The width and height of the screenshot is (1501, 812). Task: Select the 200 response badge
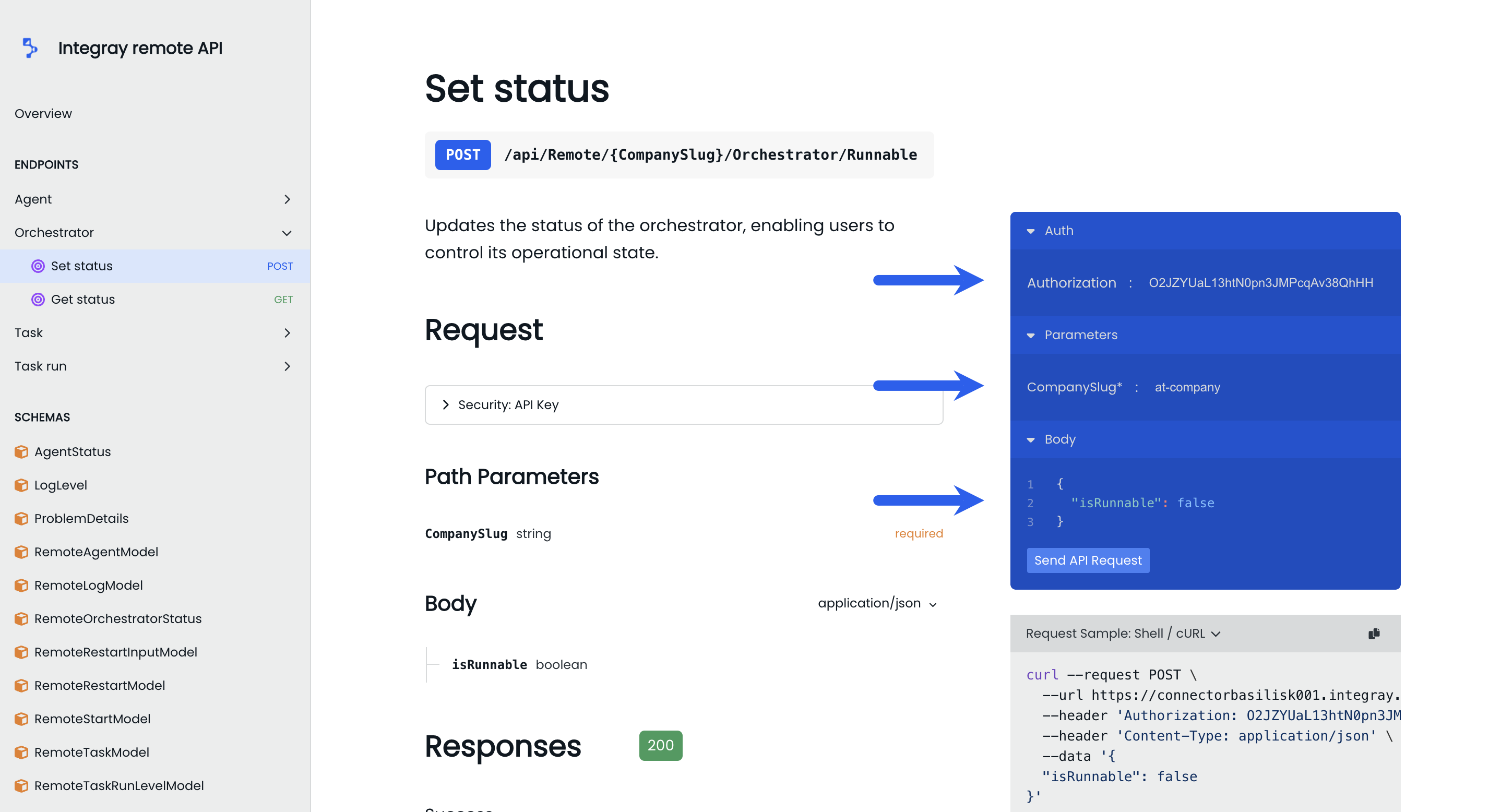[660, 745]
